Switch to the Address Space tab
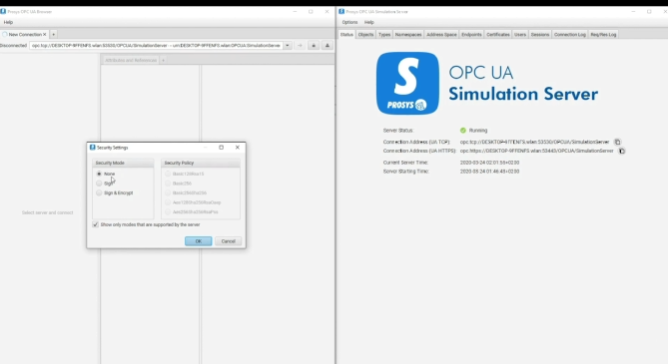This screenshot has height=364, width=668. tap(441, 35)
